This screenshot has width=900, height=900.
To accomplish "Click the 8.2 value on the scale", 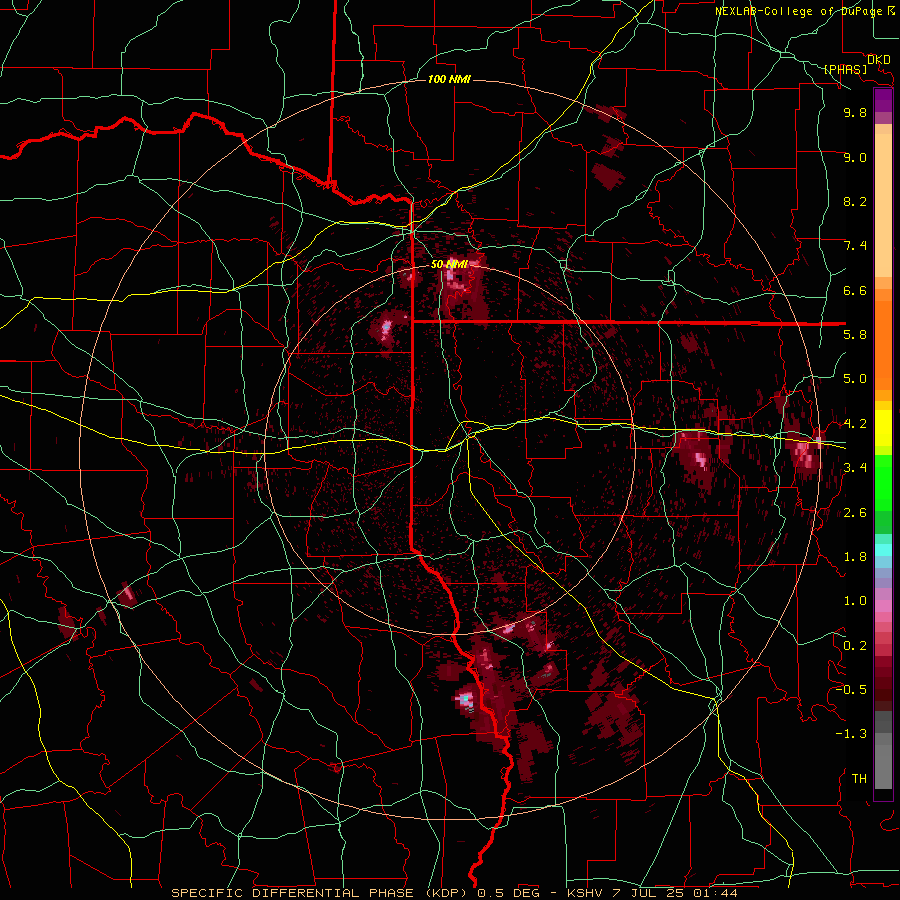I will click(855, 201).
